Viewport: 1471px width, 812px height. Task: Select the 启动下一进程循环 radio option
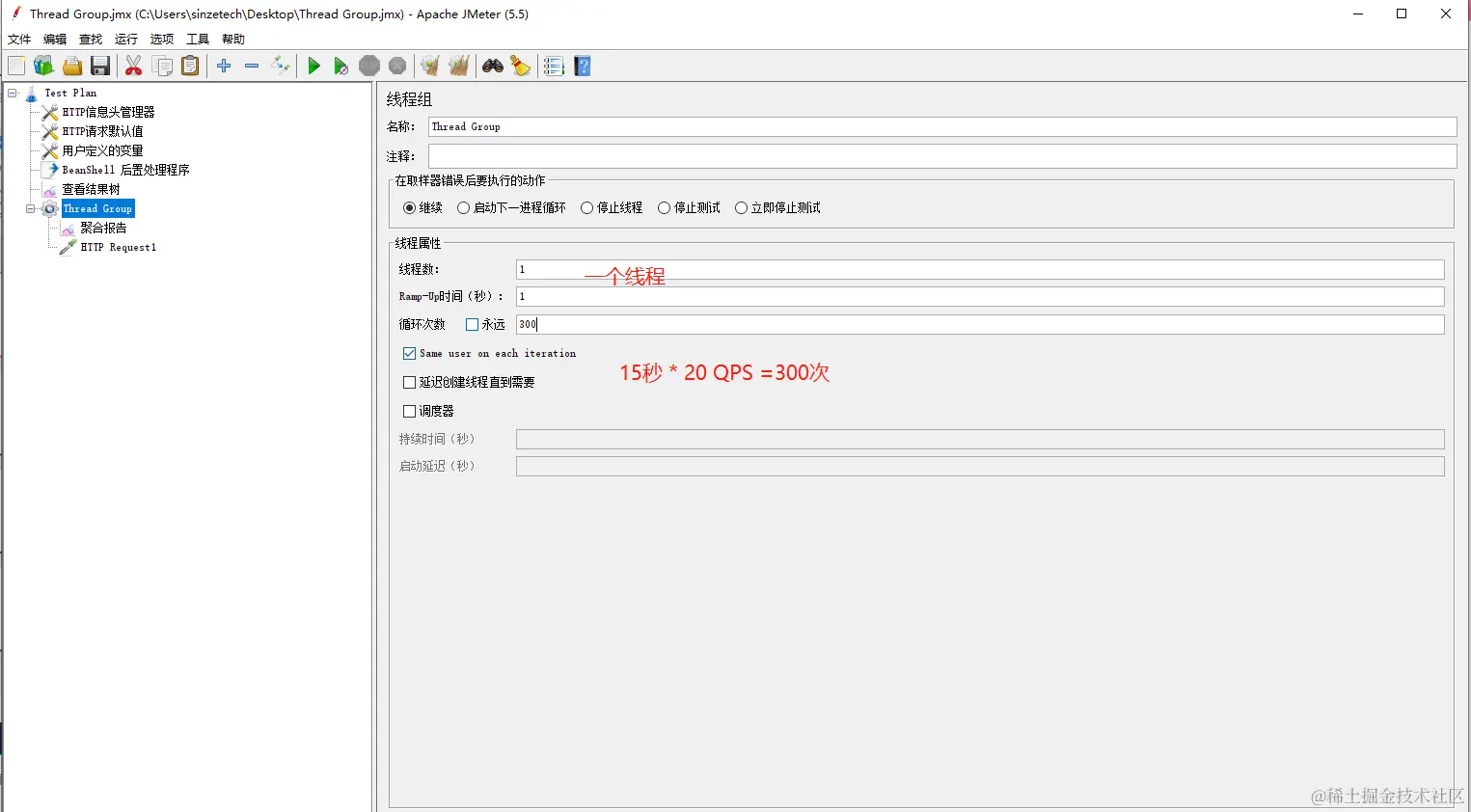[464, 208]
